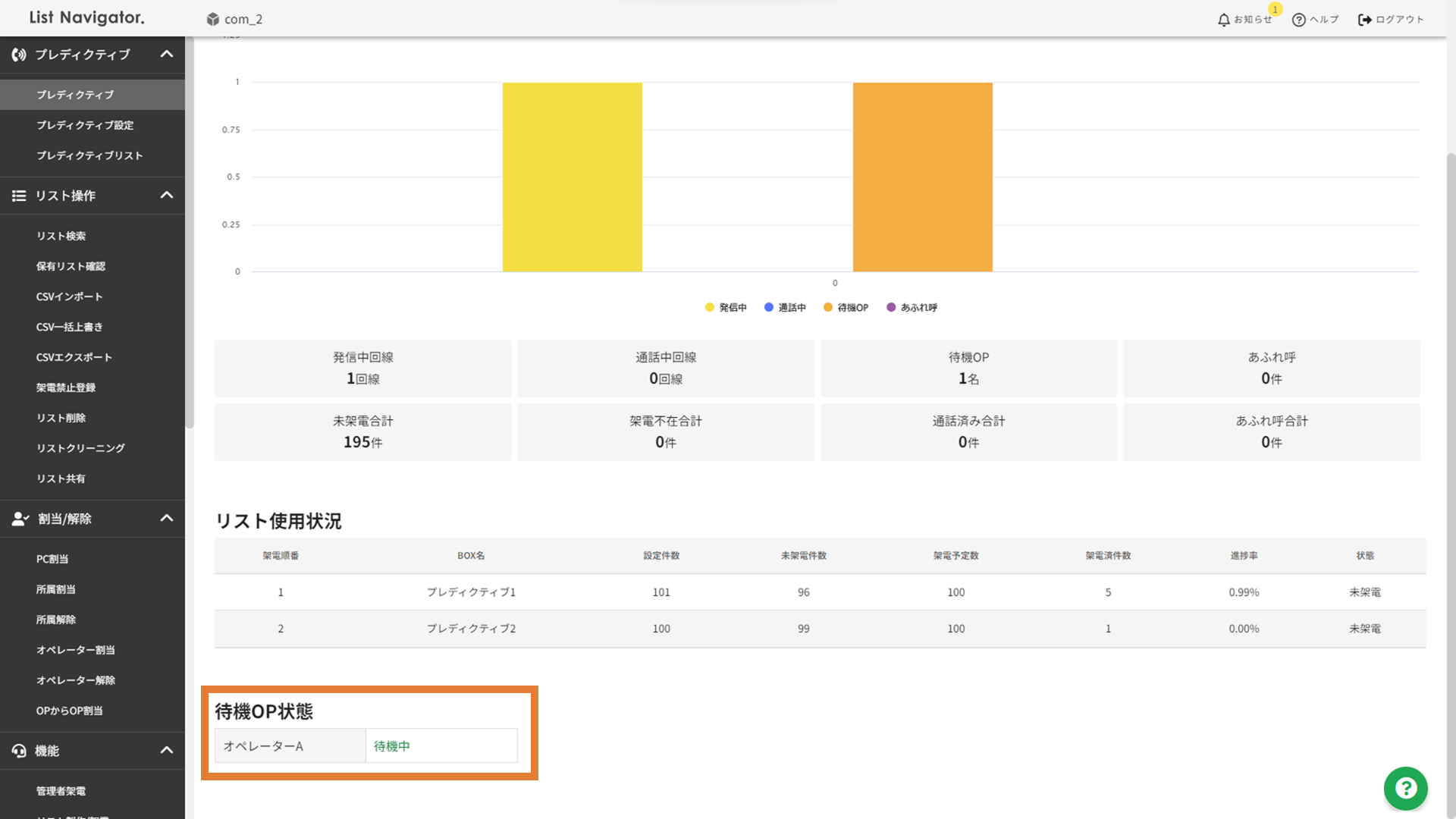
Task: Toggle the 通話中 legend item in chart
Action: pyautogui.click(x=786, y=307)
